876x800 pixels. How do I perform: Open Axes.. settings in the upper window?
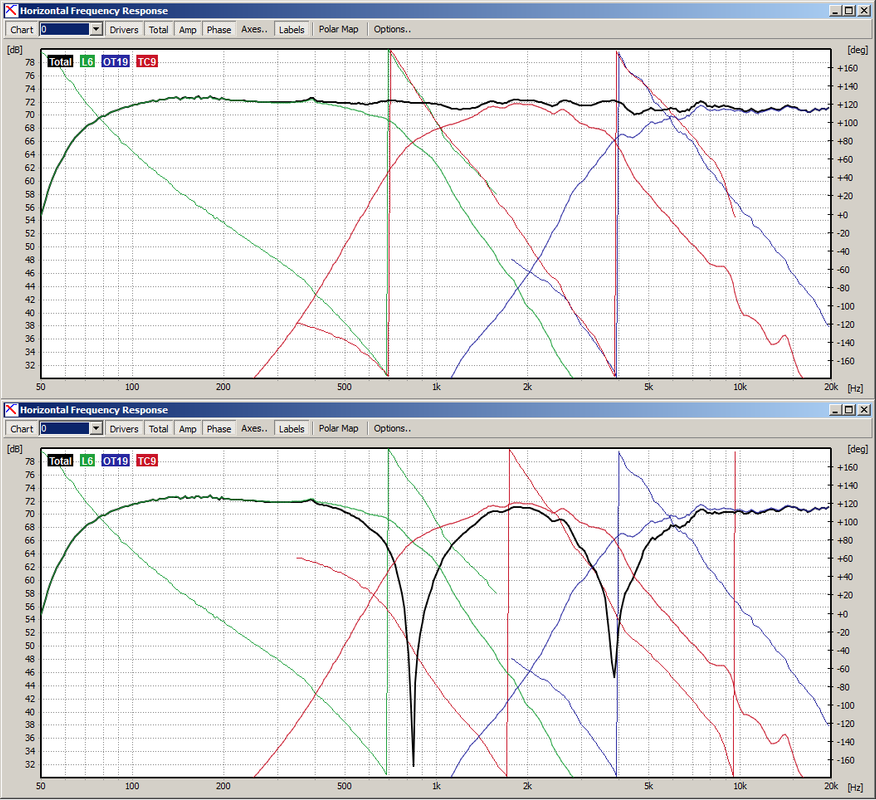(x=254, y=29)
